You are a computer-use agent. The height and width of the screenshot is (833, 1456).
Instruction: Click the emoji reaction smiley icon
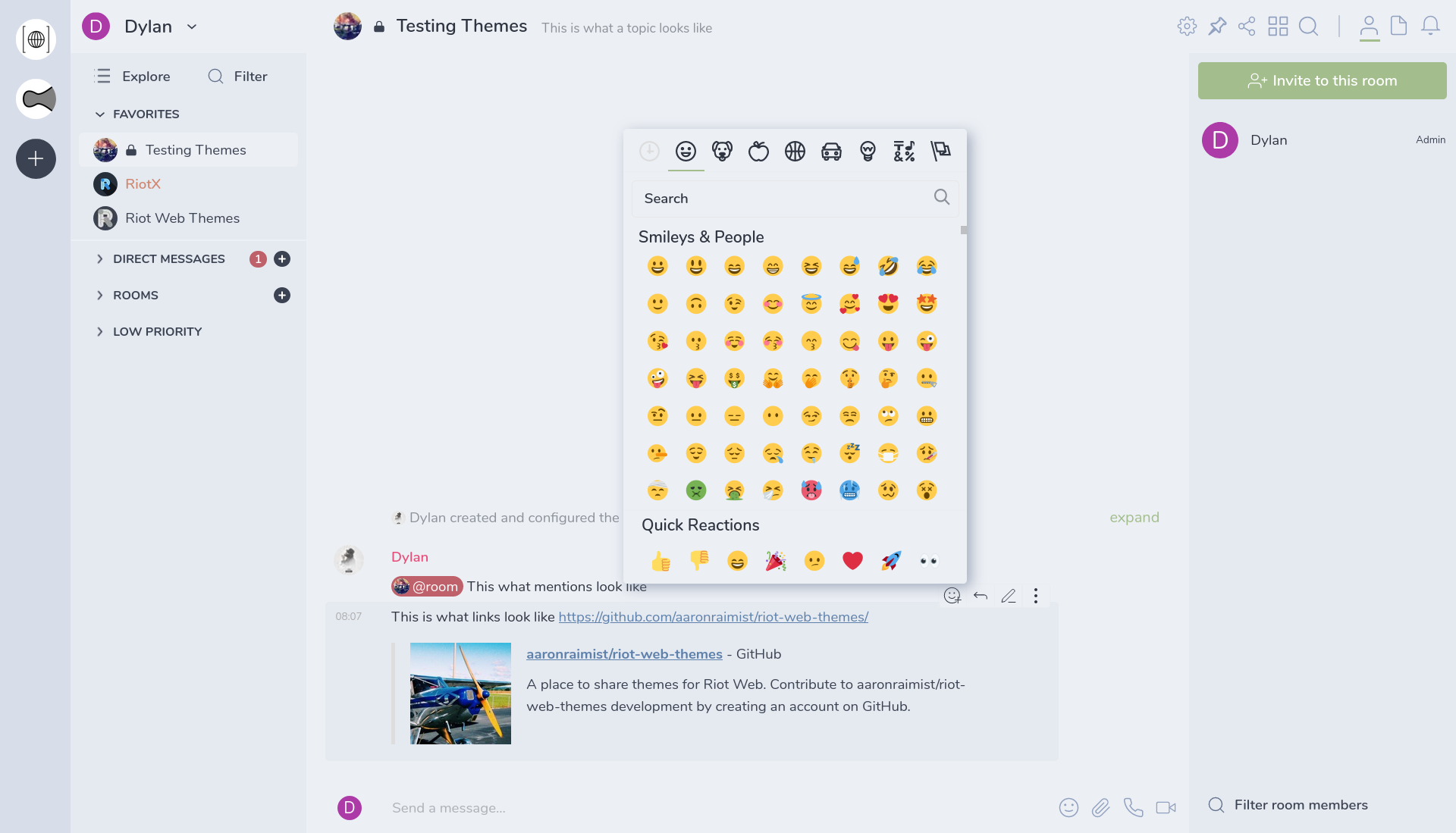tap(952, 596)
